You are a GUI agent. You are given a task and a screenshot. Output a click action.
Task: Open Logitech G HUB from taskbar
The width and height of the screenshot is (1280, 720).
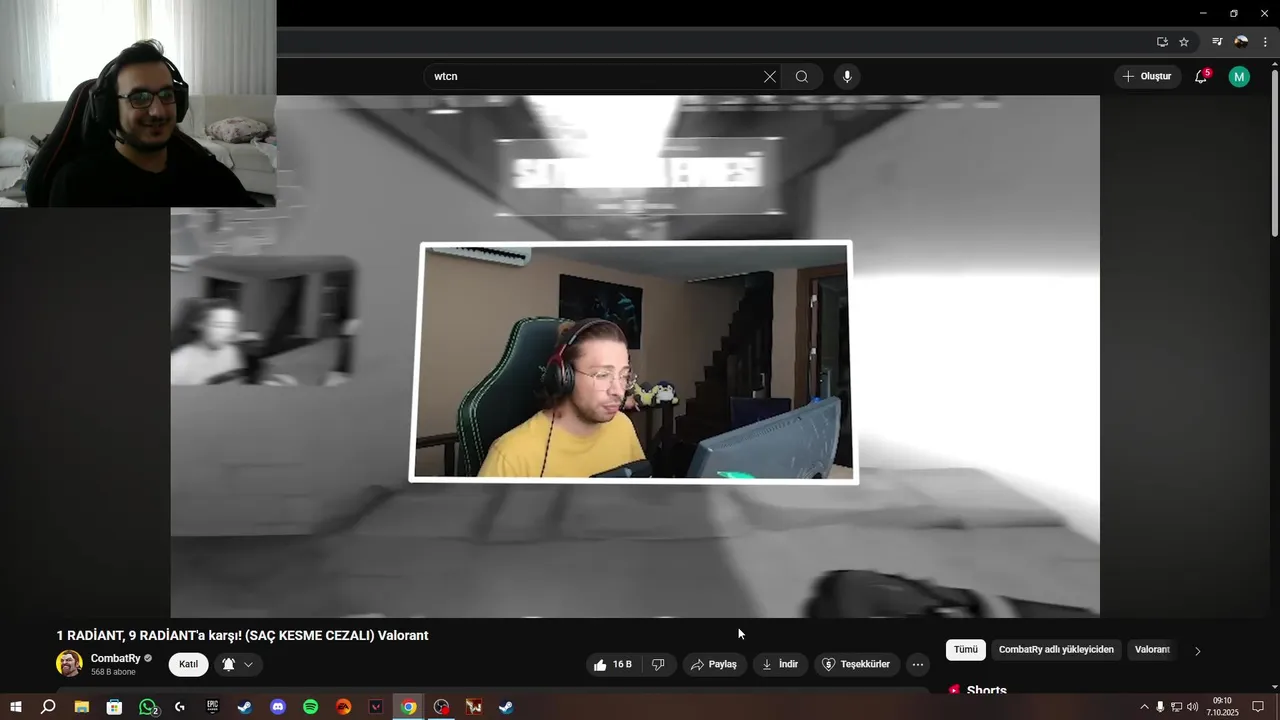point(179,707)
